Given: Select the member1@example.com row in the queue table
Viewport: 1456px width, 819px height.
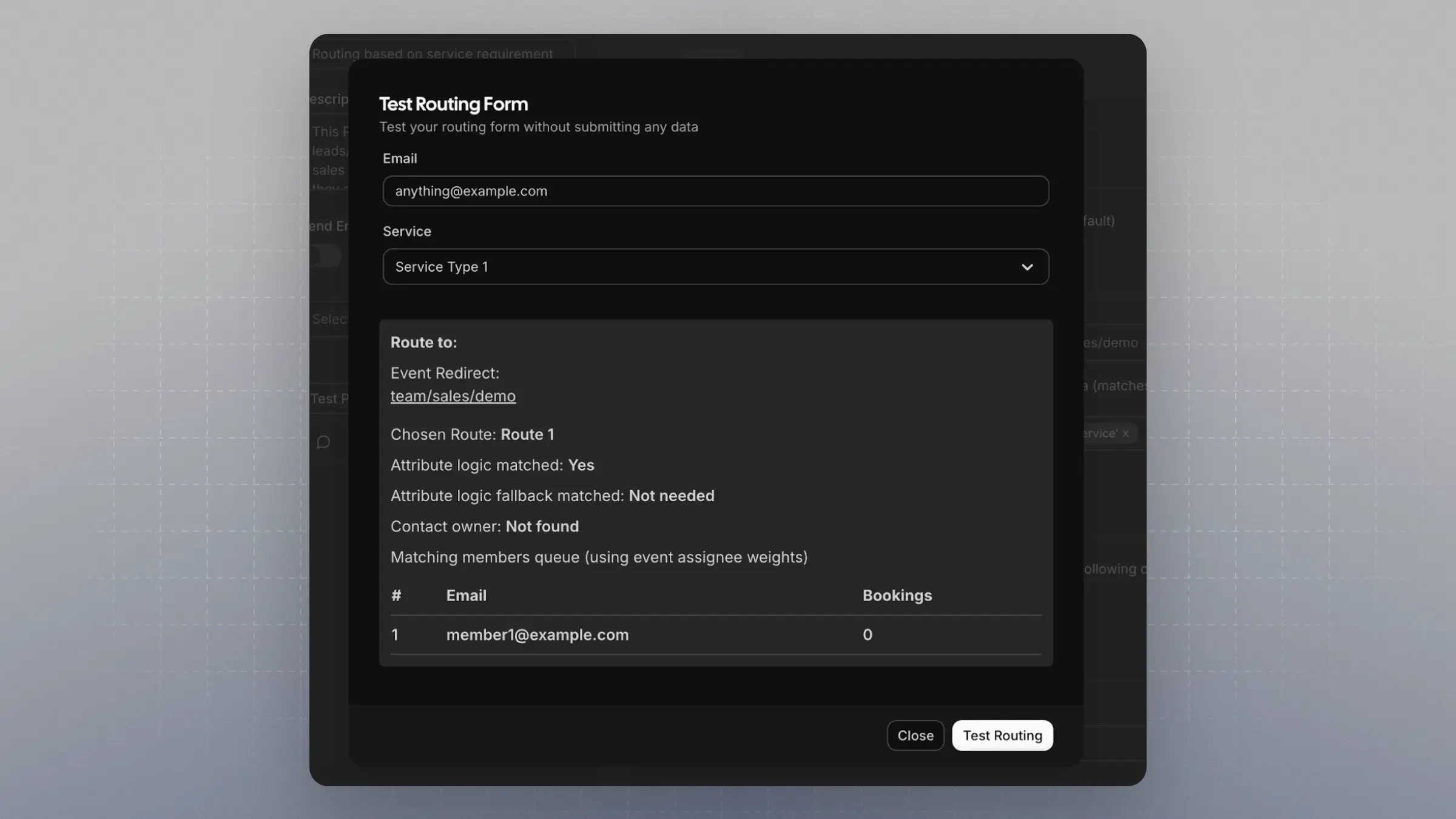Looking at the screenshot, I should 538,635.
